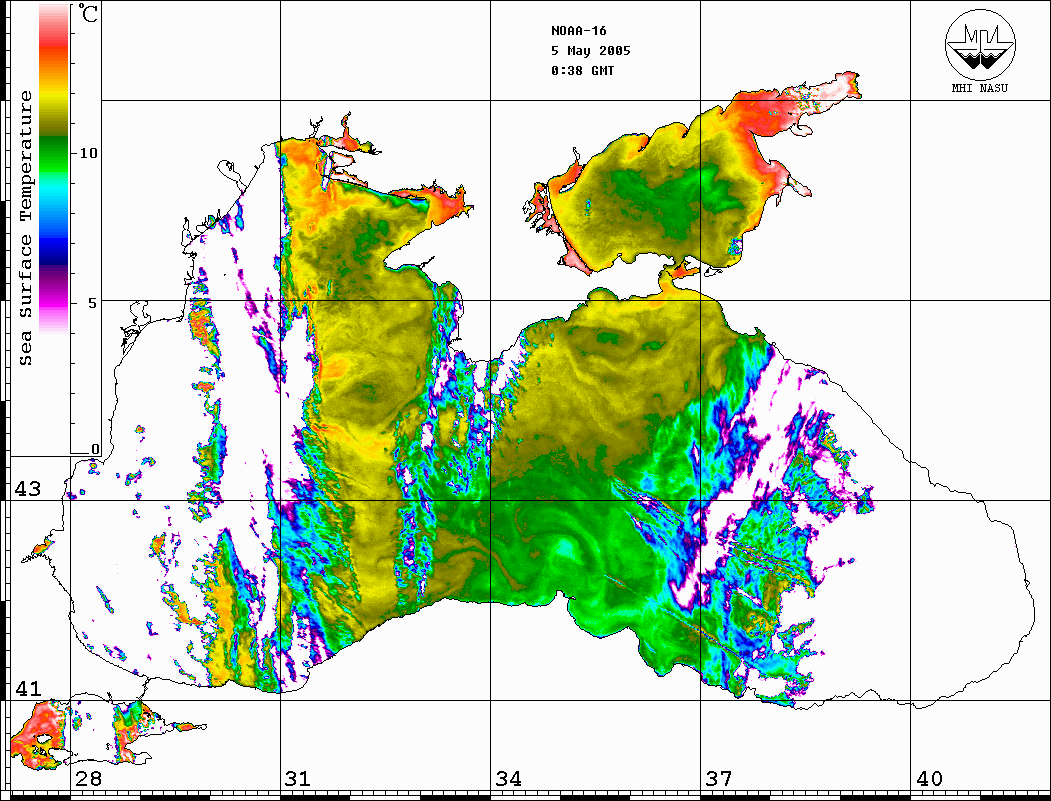This screenshot has height=801, width=1051.
Task: Click the MHI NASU logo emblem
Action: 980,45
